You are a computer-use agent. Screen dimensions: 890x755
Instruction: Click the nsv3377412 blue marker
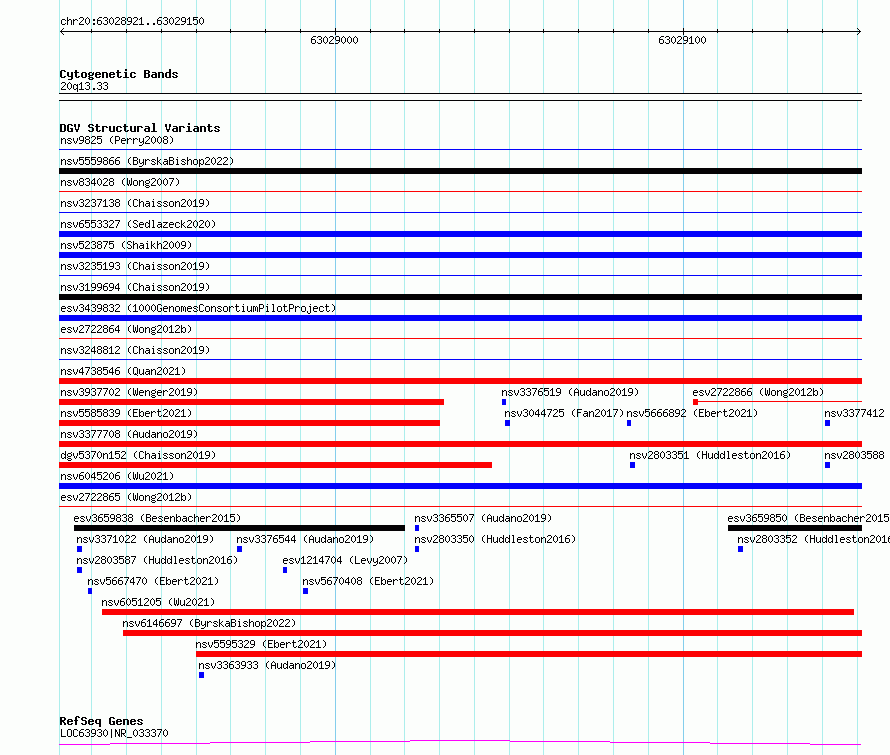(828, 423)
